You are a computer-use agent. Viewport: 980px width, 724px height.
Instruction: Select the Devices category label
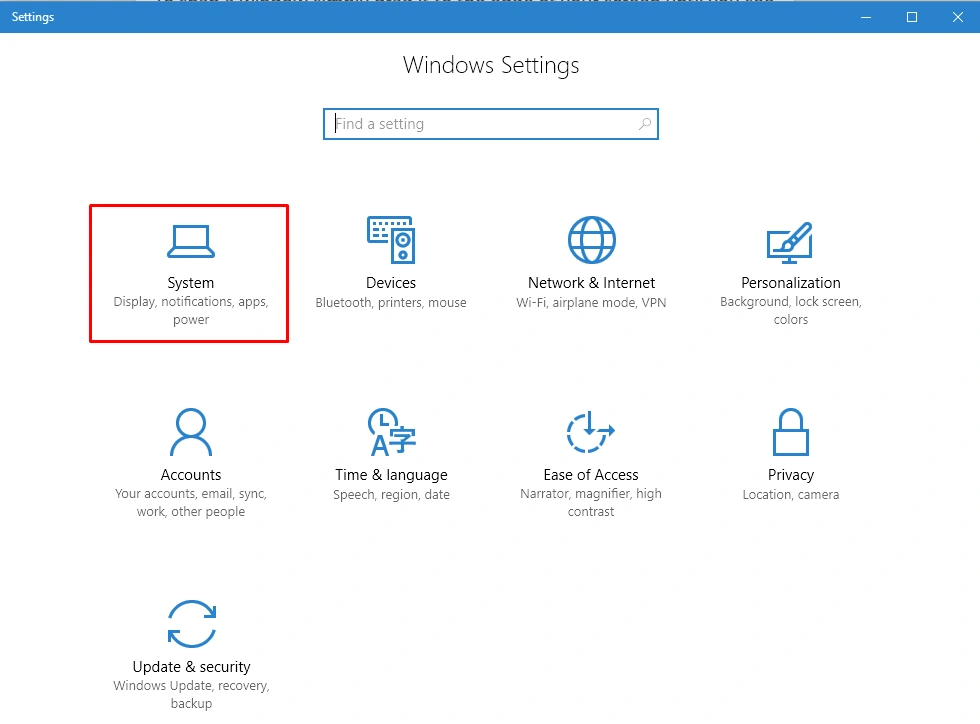pos(391,283)
